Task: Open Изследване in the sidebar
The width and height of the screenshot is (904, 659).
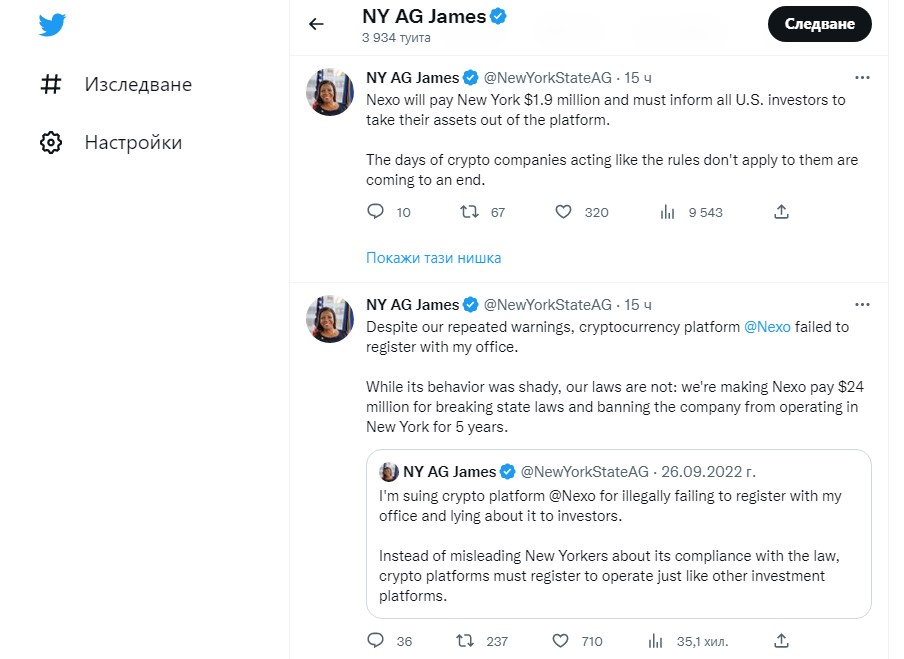Action: (x=138, y=85)
